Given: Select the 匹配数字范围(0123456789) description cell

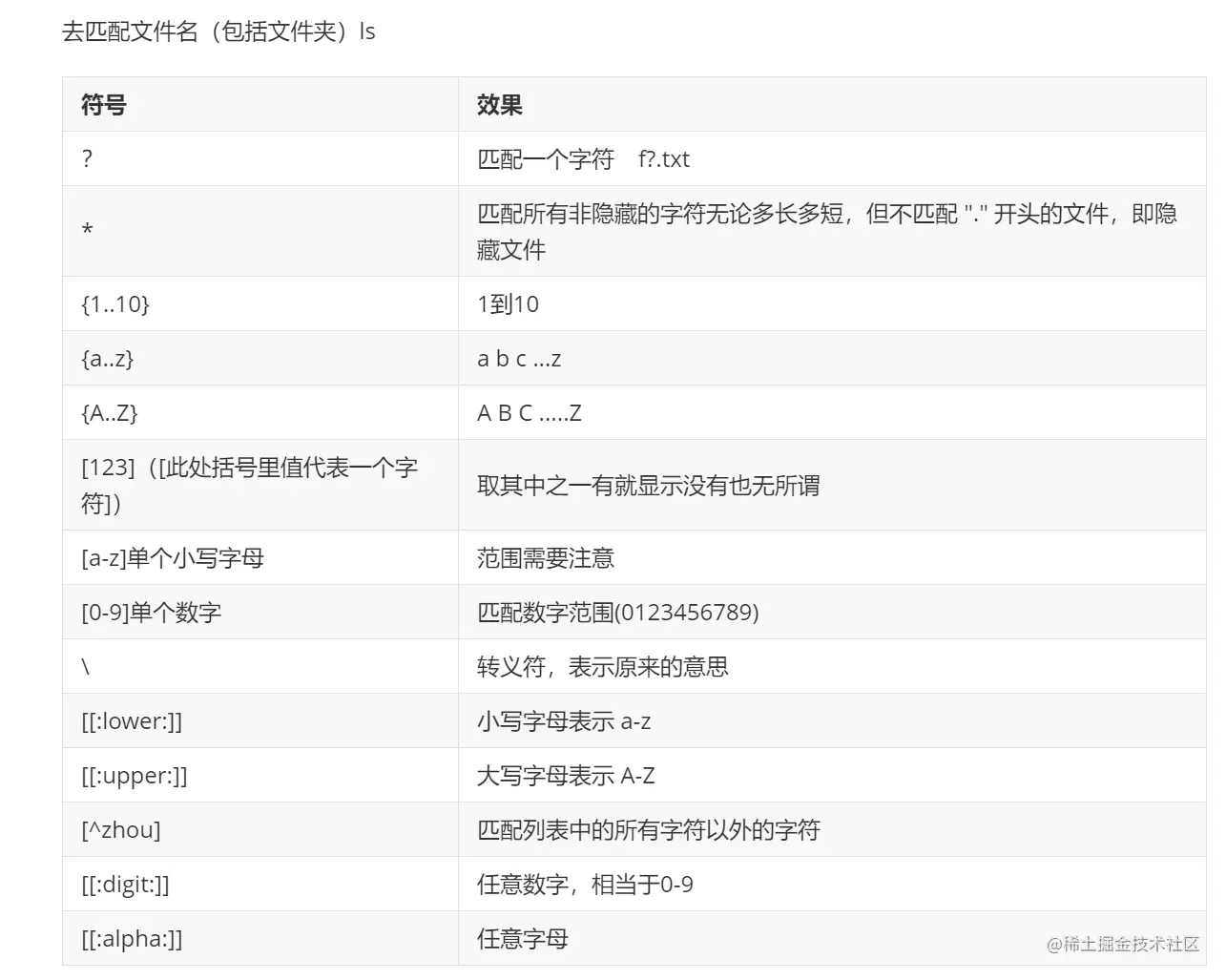Looking at the screenshot, I should coord(616,612).
